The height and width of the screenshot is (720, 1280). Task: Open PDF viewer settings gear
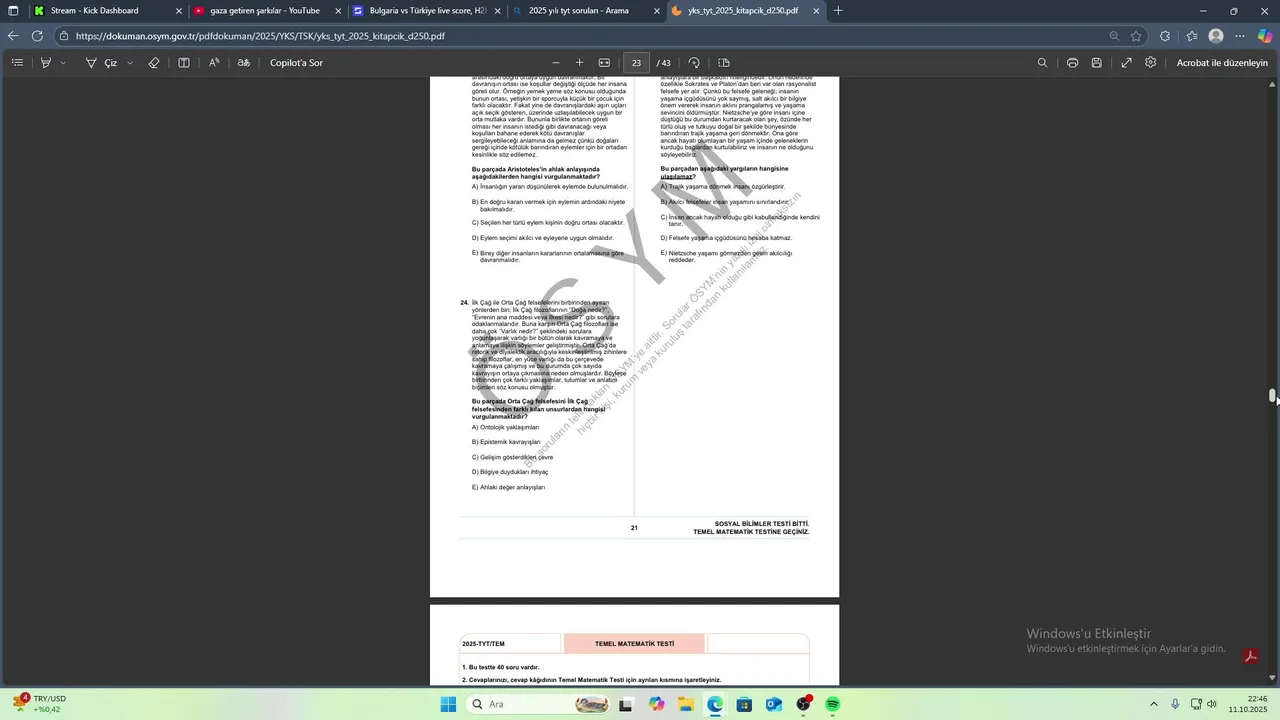click(1151, 63)
